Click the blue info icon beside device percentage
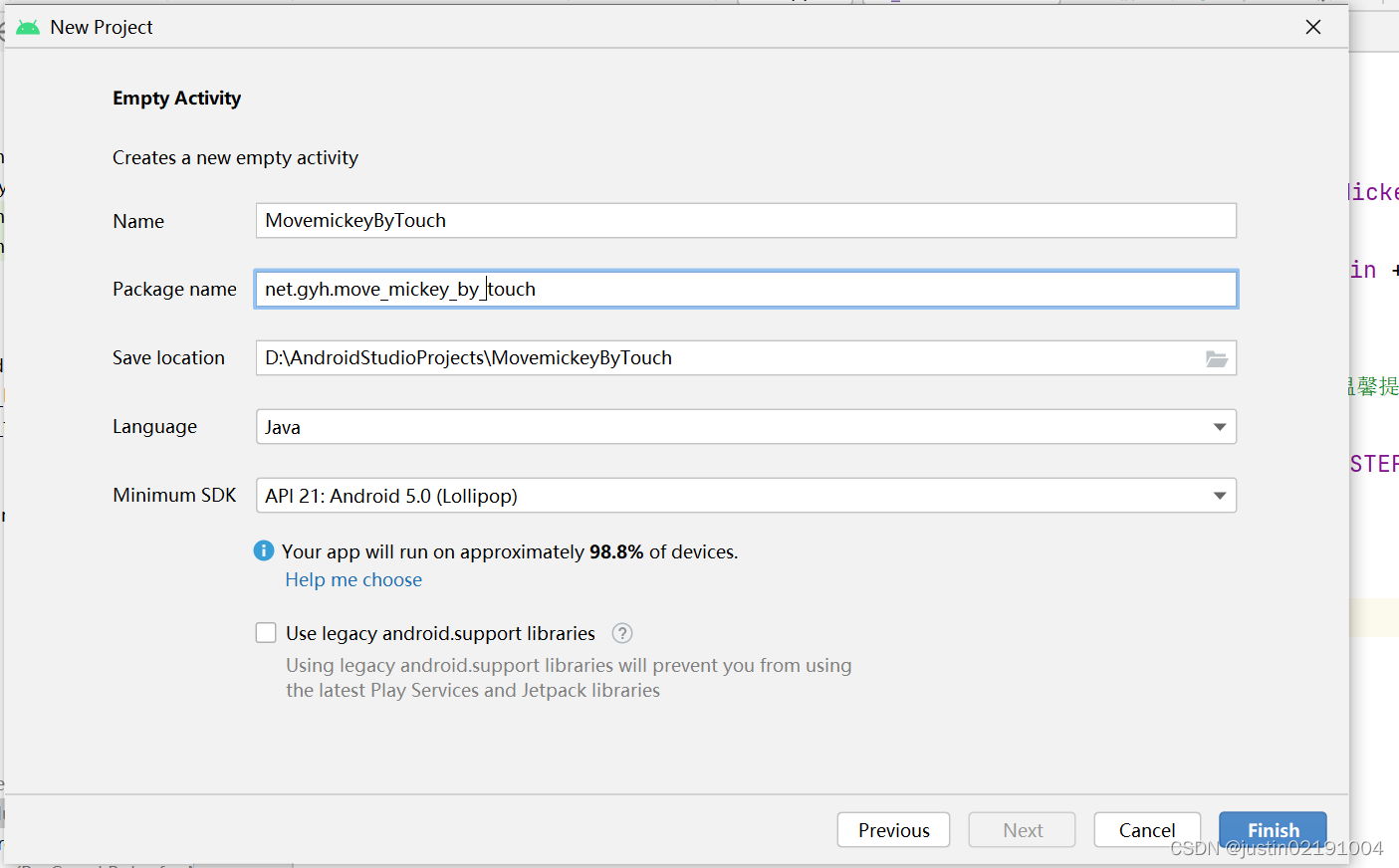This screenshot has height=868, width=1399. 264,550
